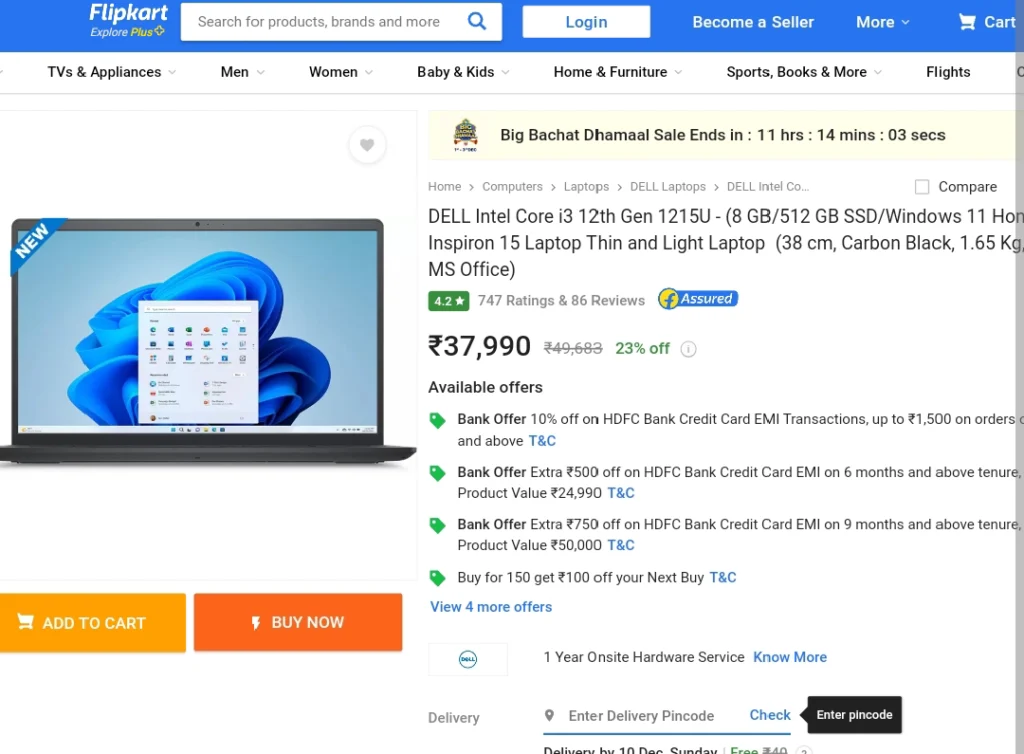Tick the Compare checkbox

921,187
